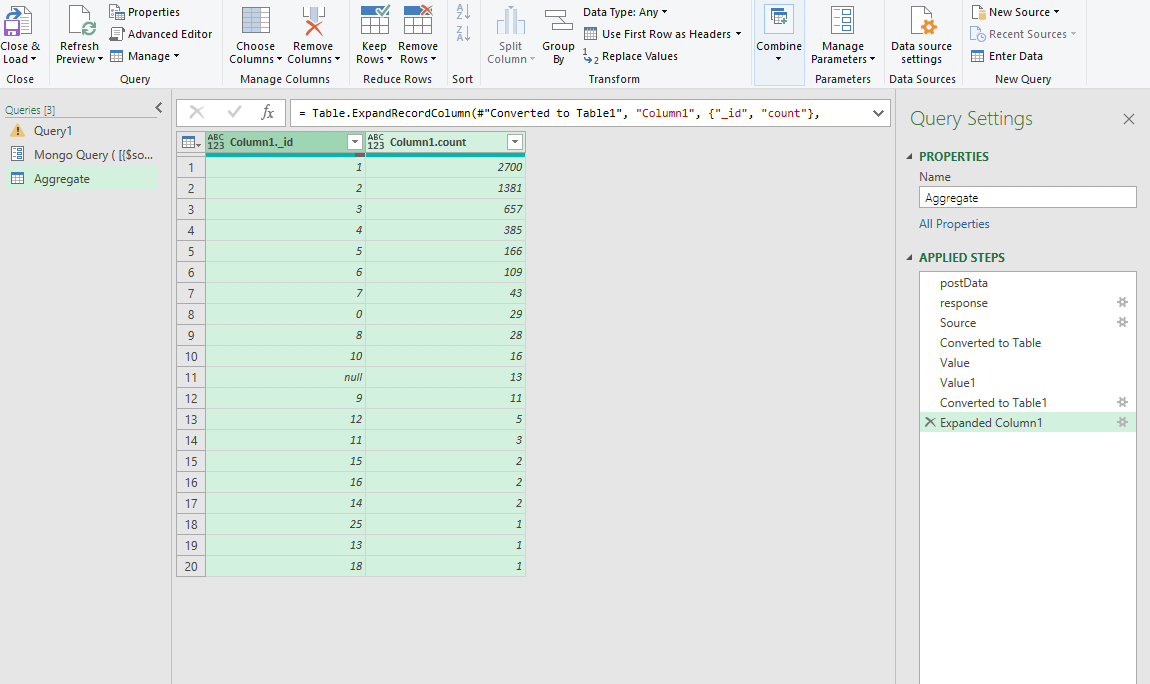1150x684 pixels.
Task: Open the Column1.count filter dropdown
Action: click(x=515, y=142)
